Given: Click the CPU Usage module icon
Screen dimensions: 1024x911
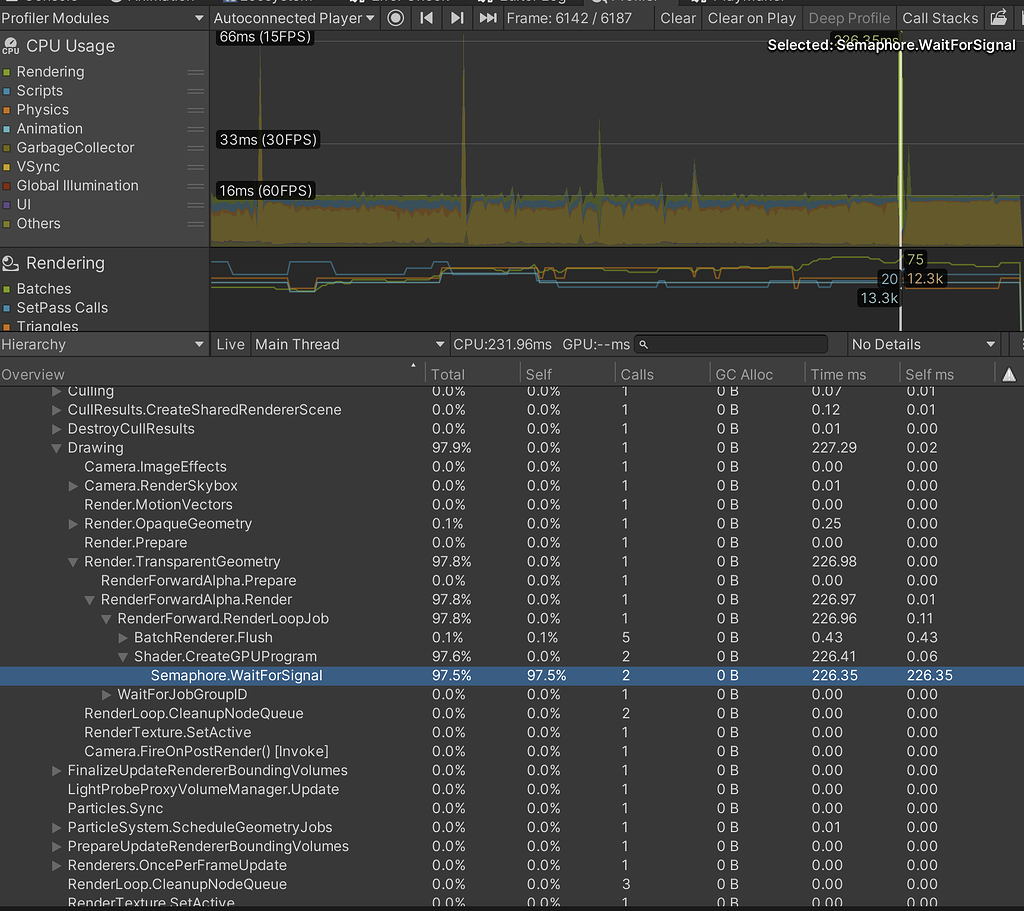Looking at the screenshot, I should click(x=12, y=46).
